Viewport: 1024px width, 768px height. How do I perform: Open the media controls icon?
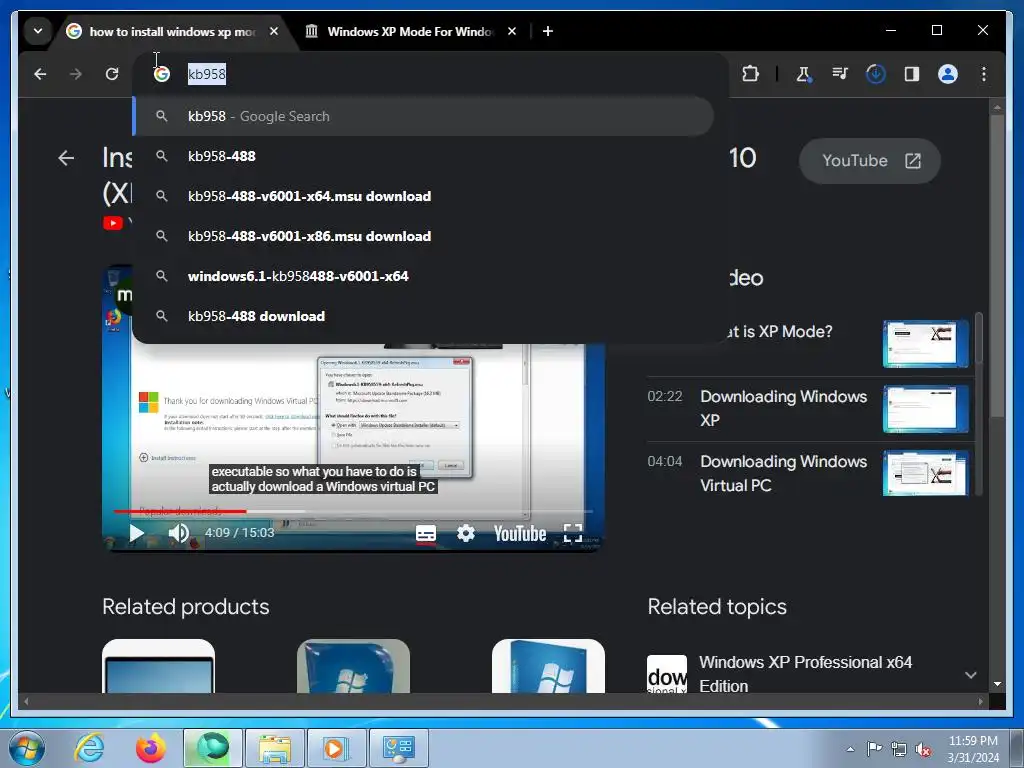(x=840, y=74)
